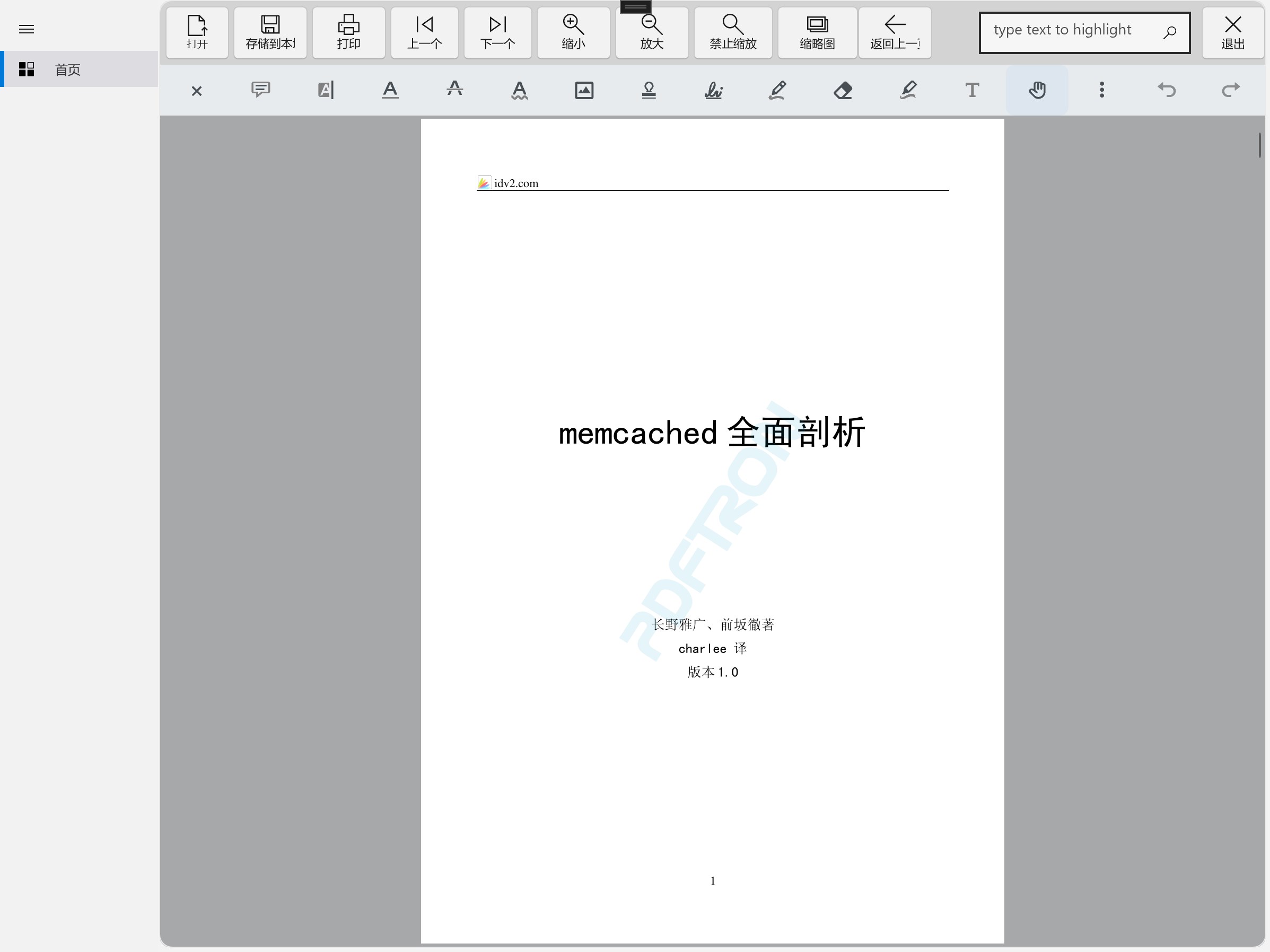
Task: Toggle the pan hand tool
Action: 1037,90
